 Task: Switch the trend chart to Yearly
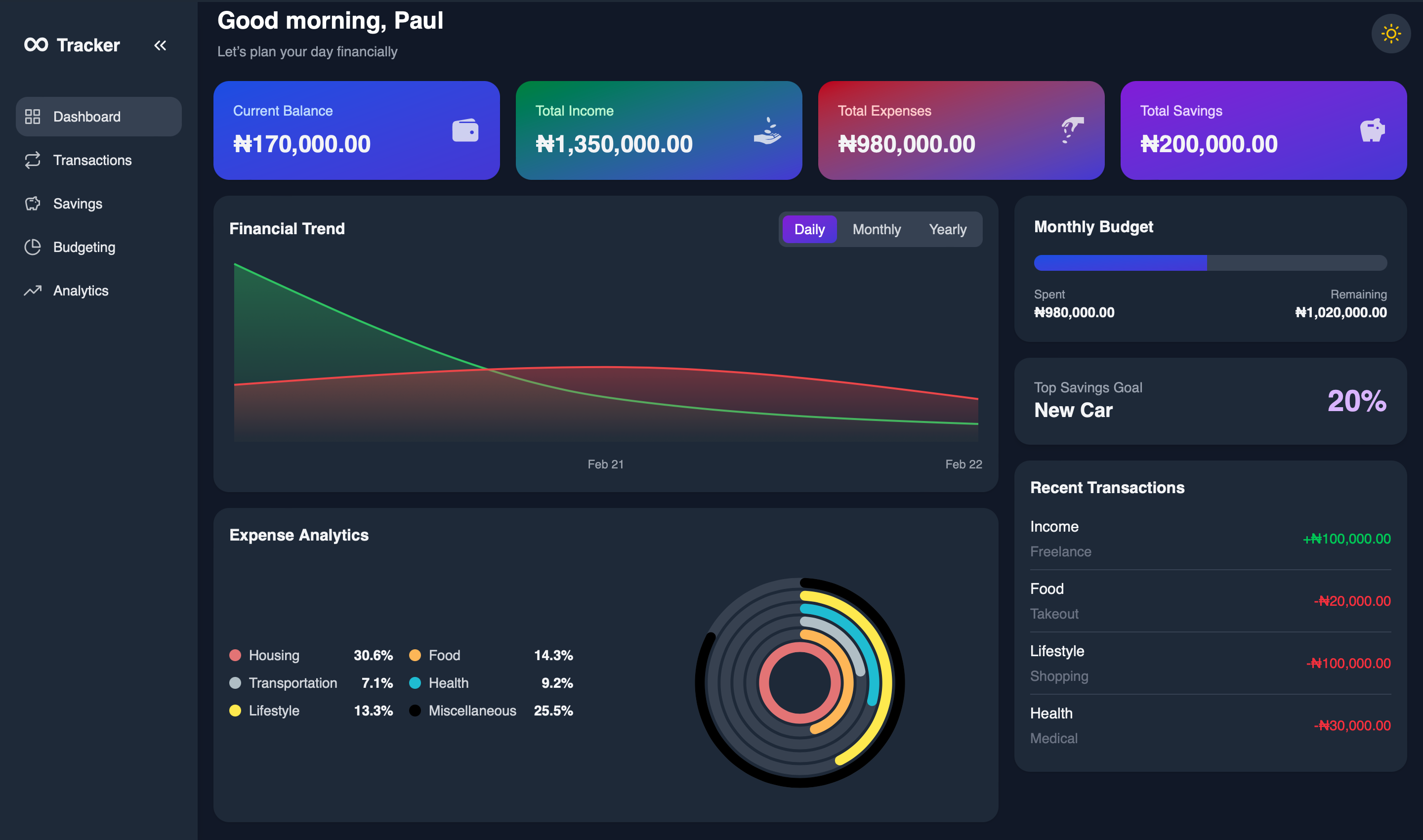click(x=948, y=229)
